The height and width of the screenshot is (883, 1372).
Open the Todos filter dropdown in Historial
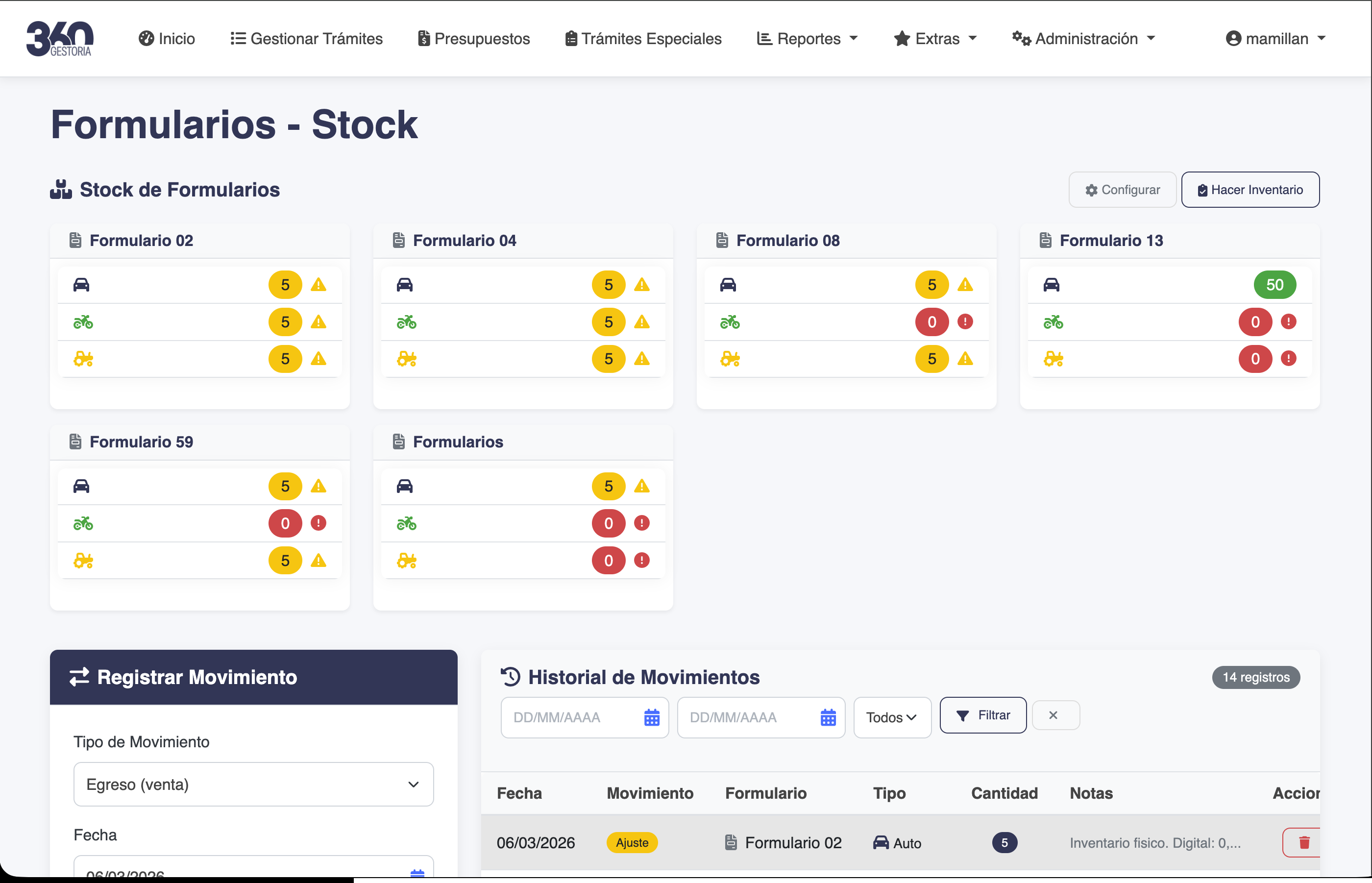coord(891,717)
